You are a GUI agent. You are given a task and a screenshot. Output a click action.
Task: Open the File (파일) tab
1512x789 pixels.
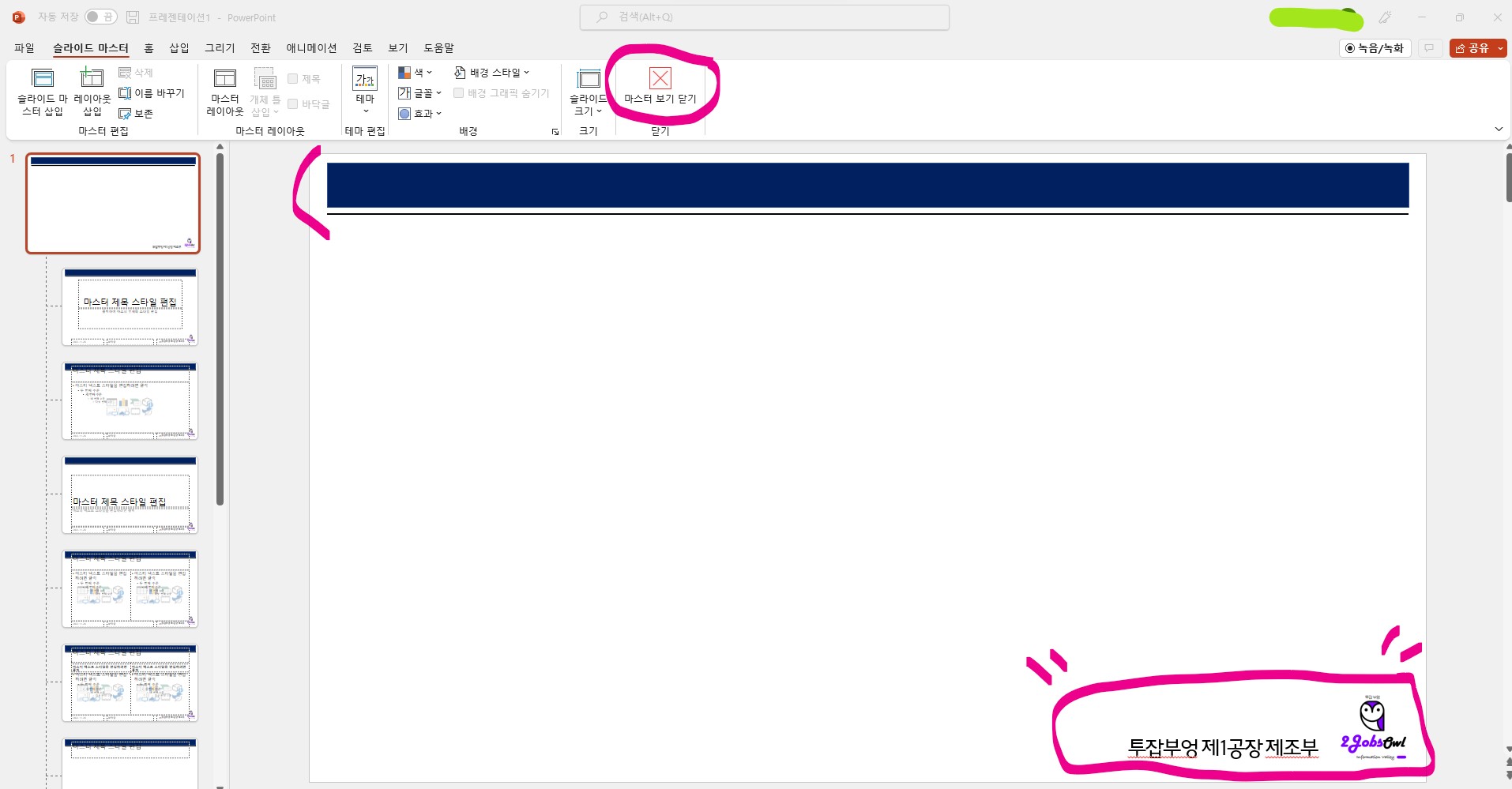pos(24,48)
